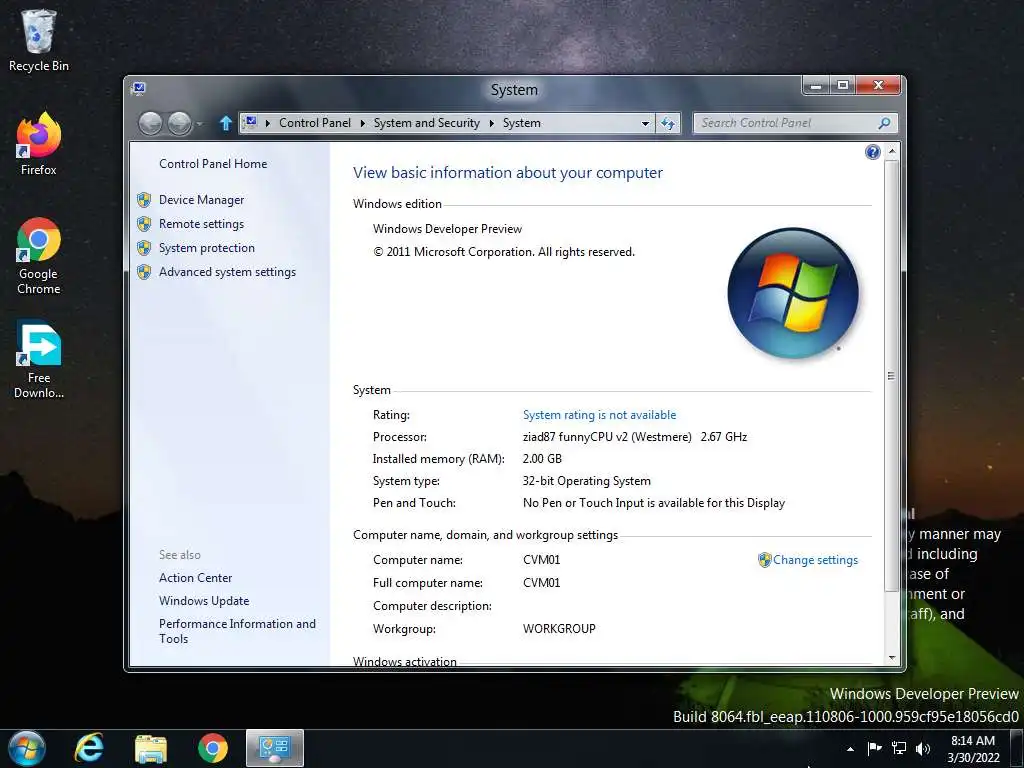Click the vertical scrollbar thumb

point(891,376)
